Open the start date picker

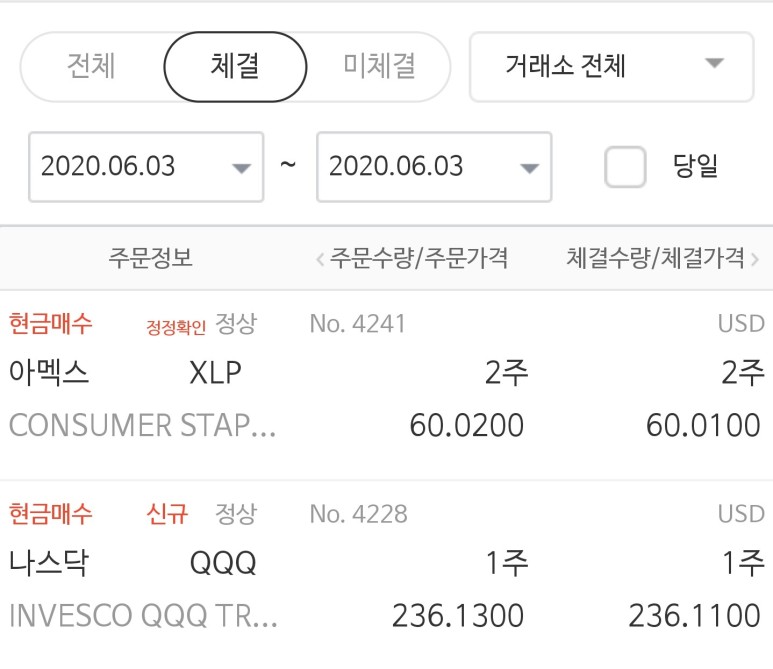pos(146,167)
